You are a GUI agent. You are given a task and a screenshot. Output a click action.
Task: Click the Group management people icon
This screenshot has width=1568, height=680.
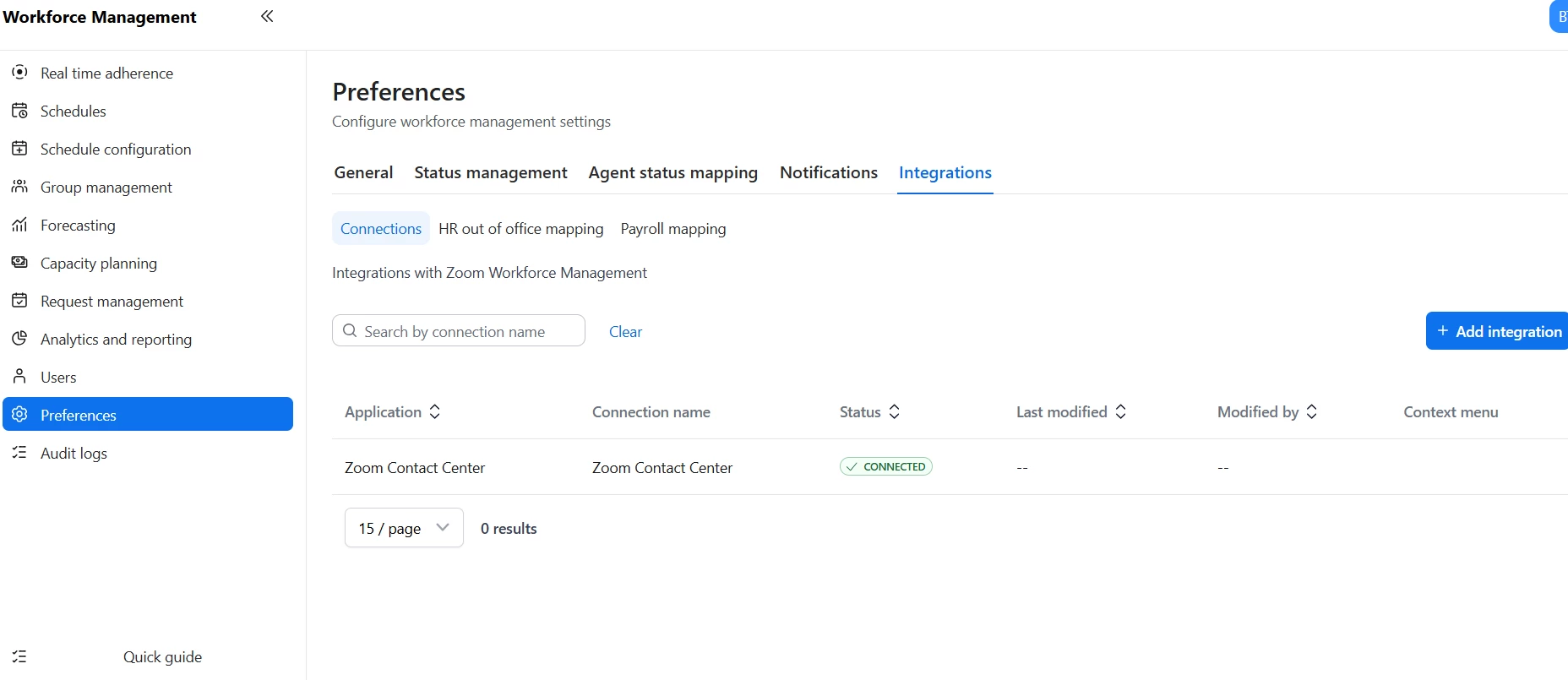click(x=19, y=187)
